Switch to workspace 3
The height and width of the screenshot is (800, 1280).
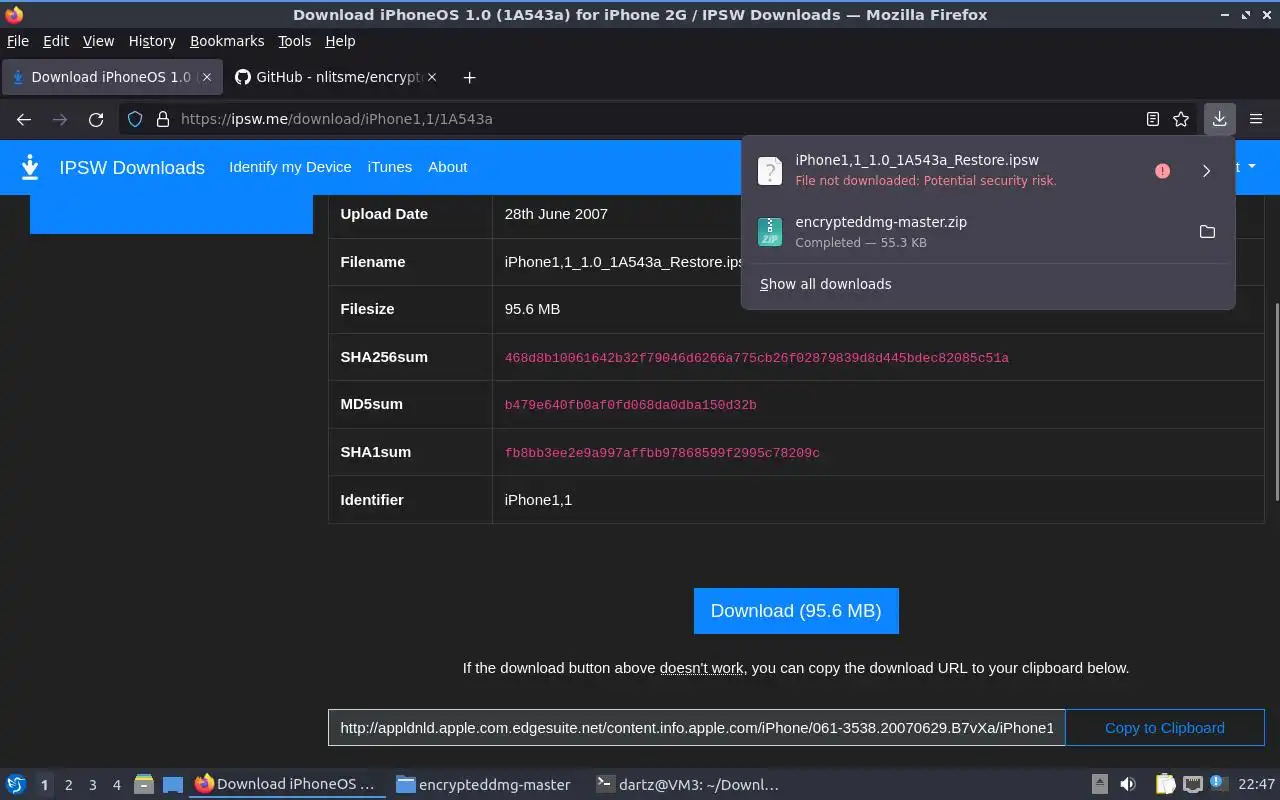[x=92, y=785]
